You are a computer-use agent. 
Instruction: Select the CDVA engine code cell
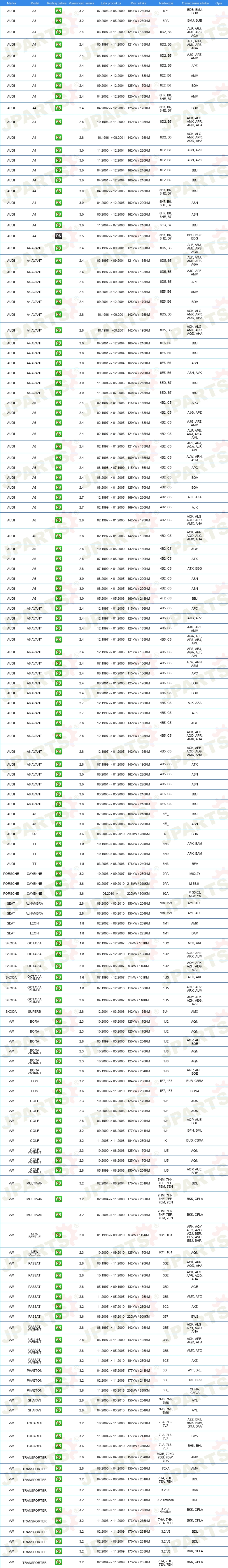point(194,1091)
